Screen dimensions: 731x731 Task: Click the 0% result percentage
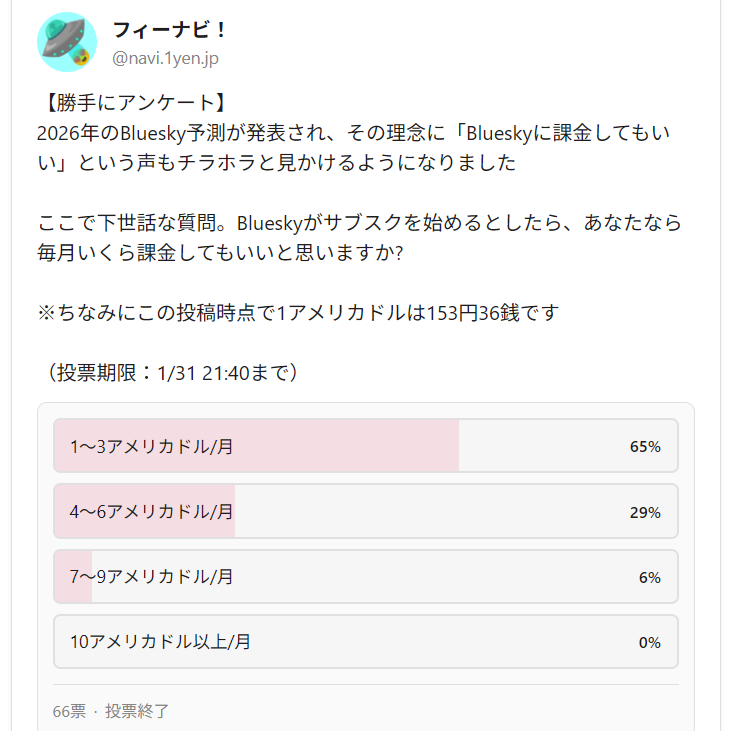649,642
